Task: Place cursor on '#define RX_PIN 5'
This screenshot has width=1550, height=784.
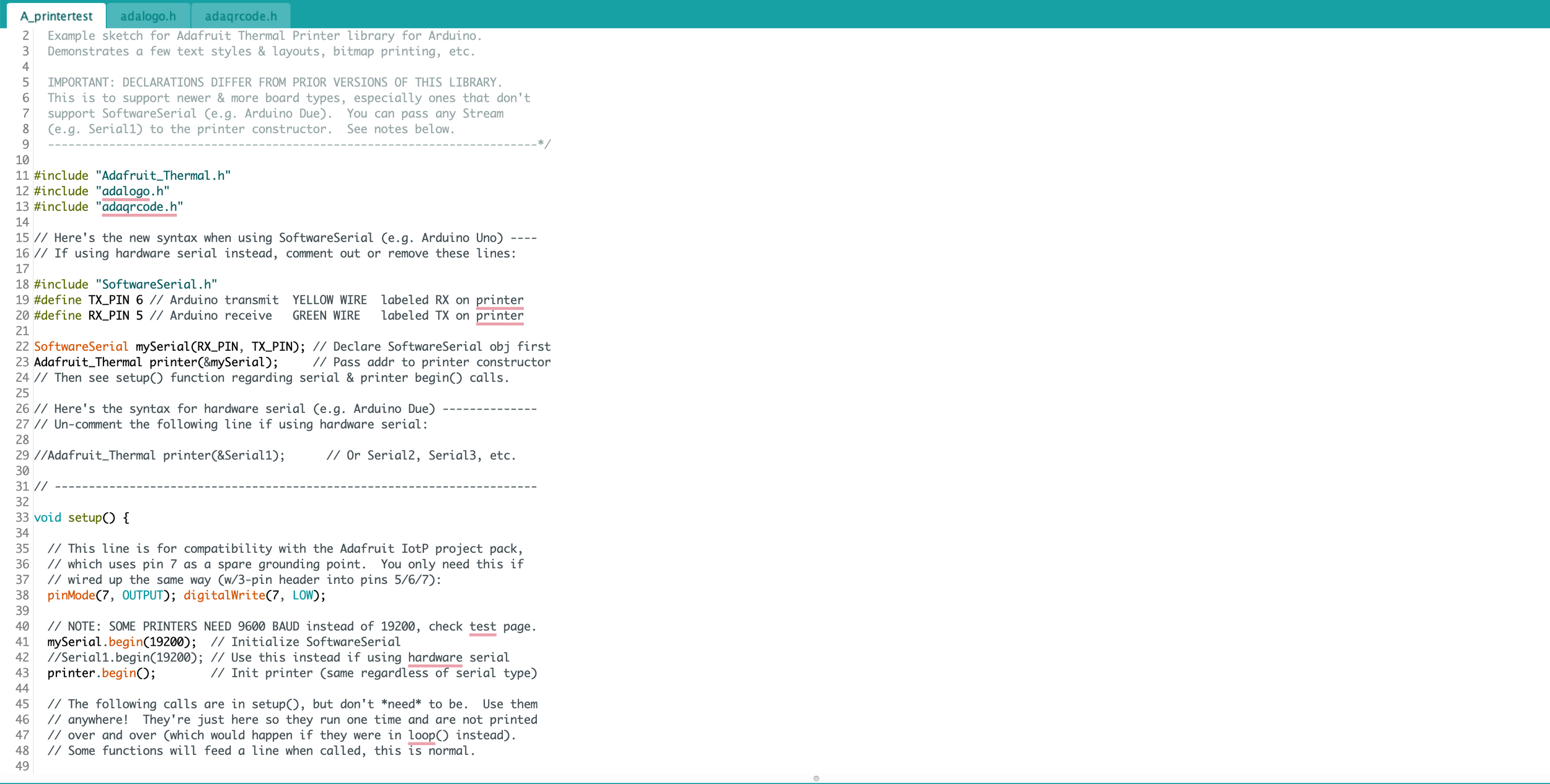Action: [88, 315]
